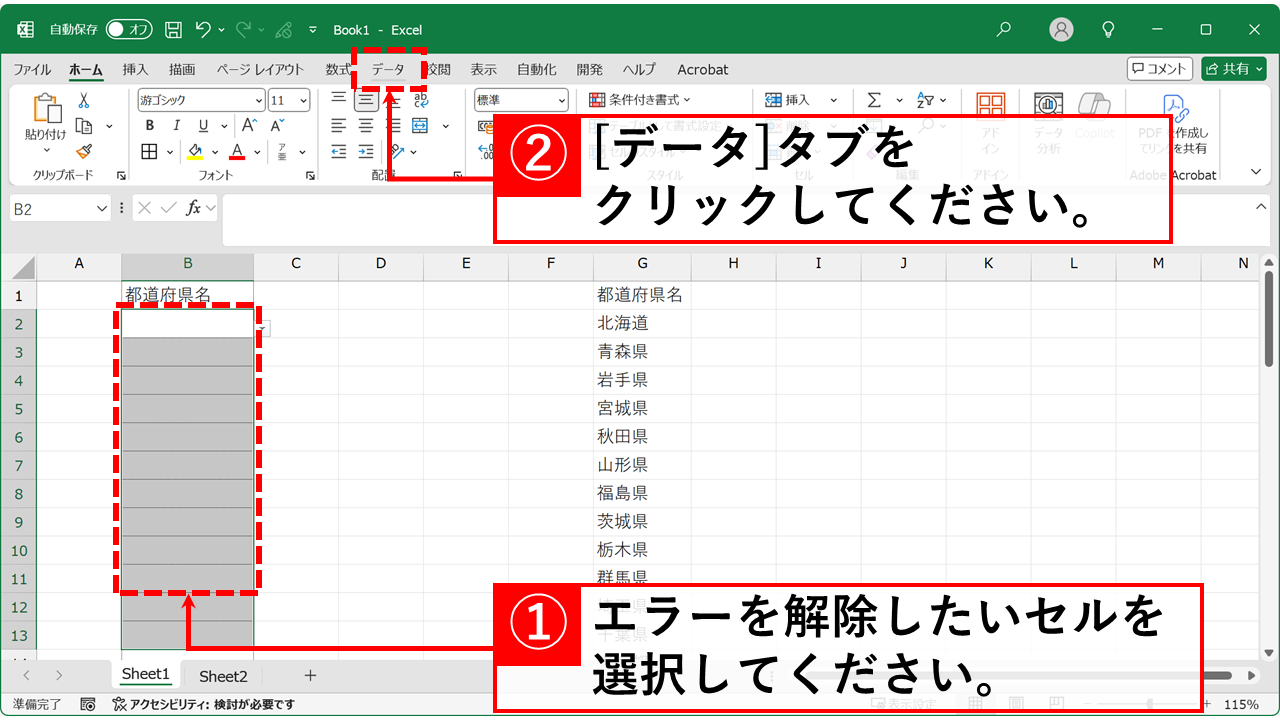1280x720 pixels.
Task: Cut selection with the scissors icon
Action: (84, 100)
